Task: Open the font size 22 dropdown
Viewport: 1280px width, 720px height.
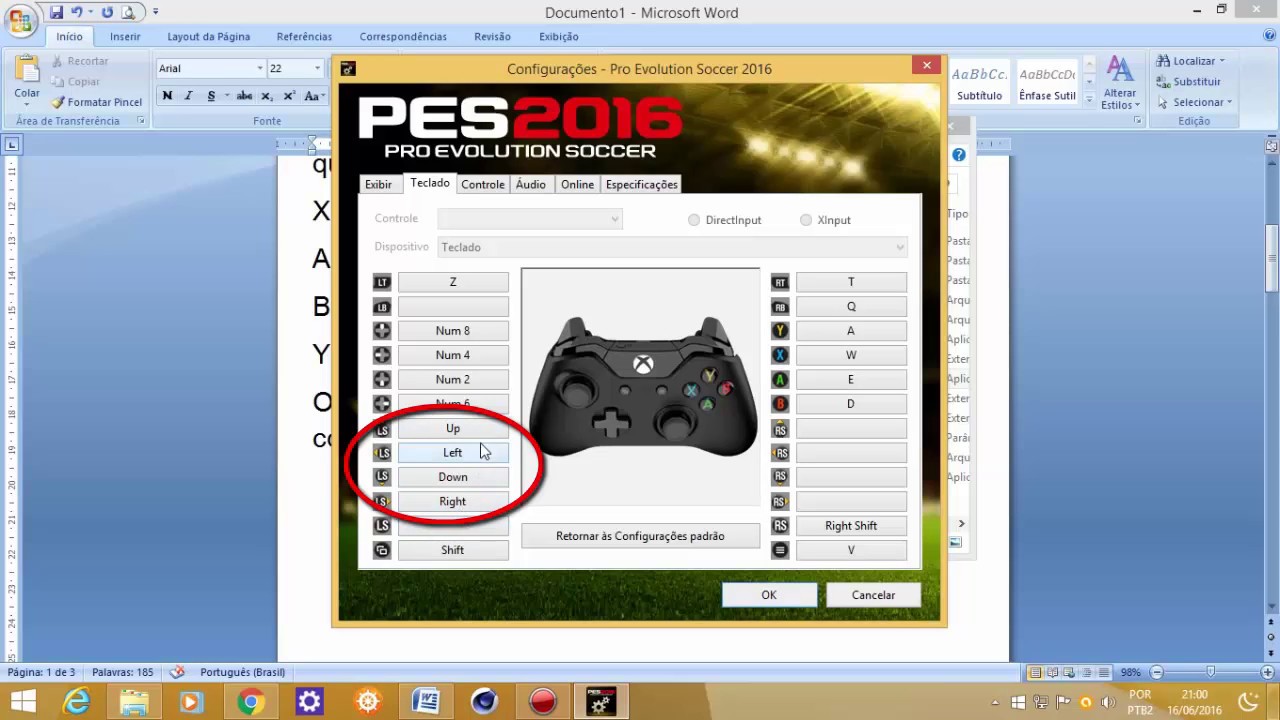Action: [x=317, y=68]
